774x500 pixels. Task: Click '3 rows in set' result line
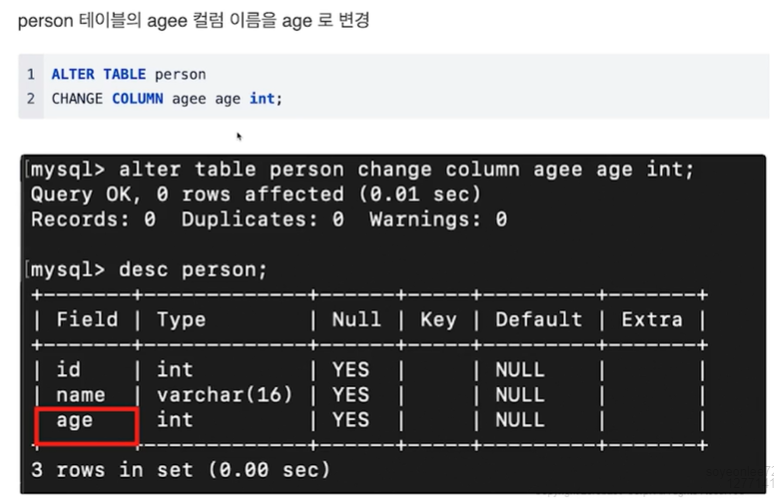tap(180, 470)
